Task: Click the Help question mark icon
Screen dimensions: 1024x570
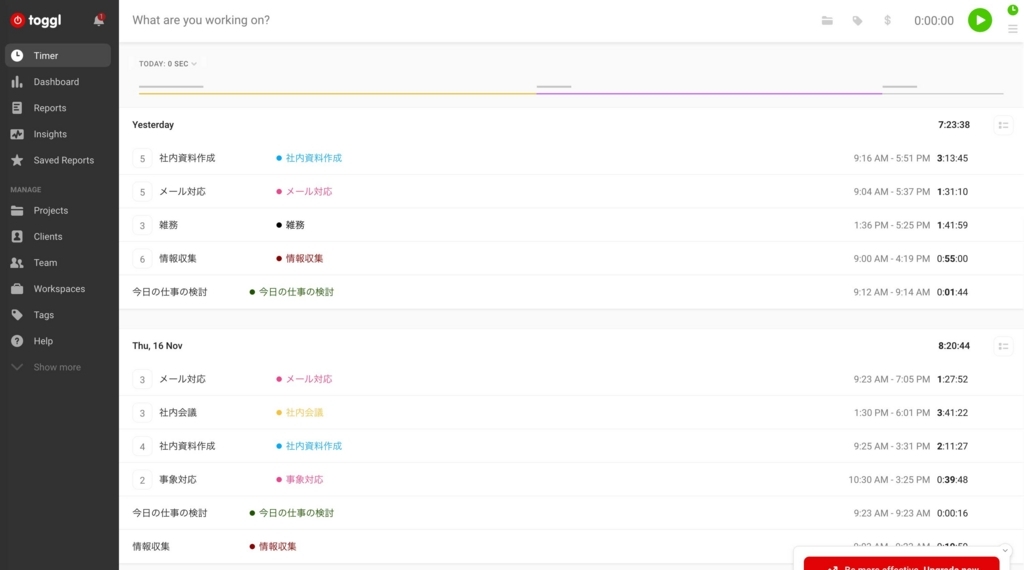Action: pos(17,341)
